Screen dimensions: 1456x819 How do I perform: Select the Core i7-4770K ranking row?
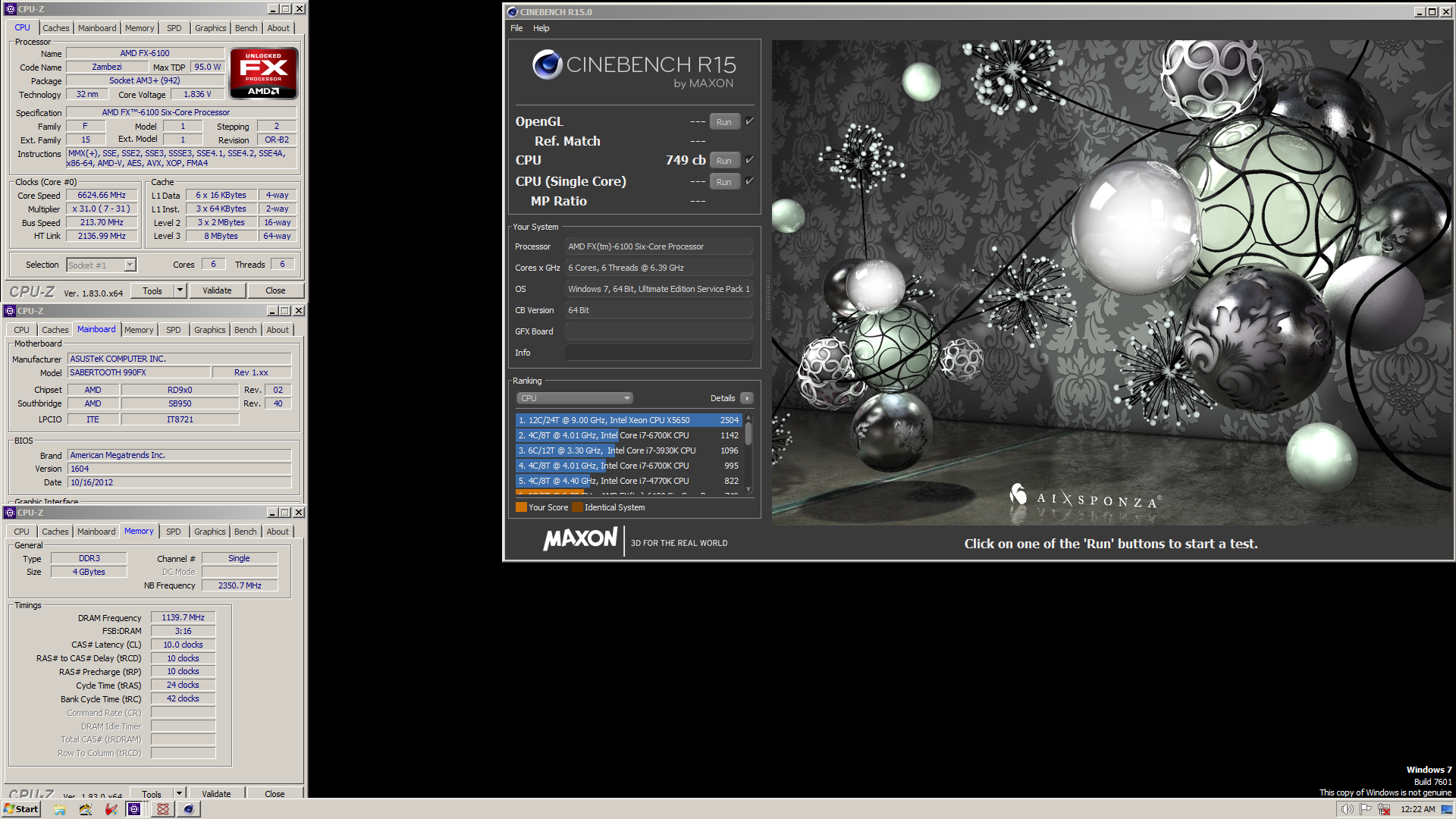coord(629,481)
